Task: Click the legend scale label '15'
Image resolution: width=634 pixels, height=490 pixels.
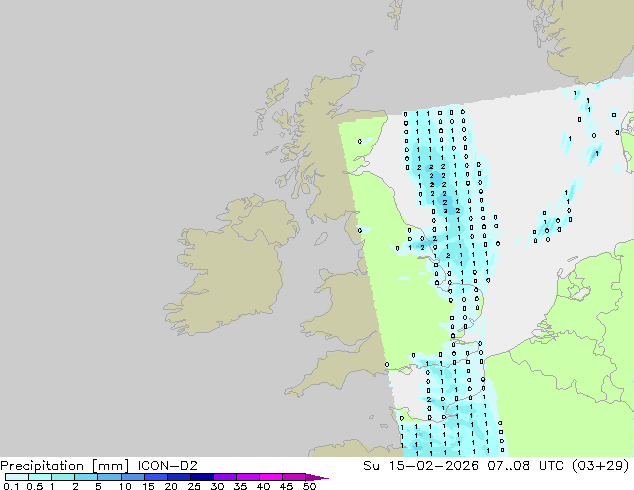Action: point(148,486)
